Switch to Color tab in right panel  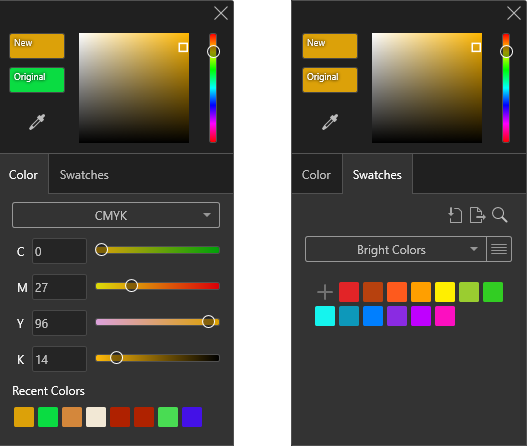point(316,175)
